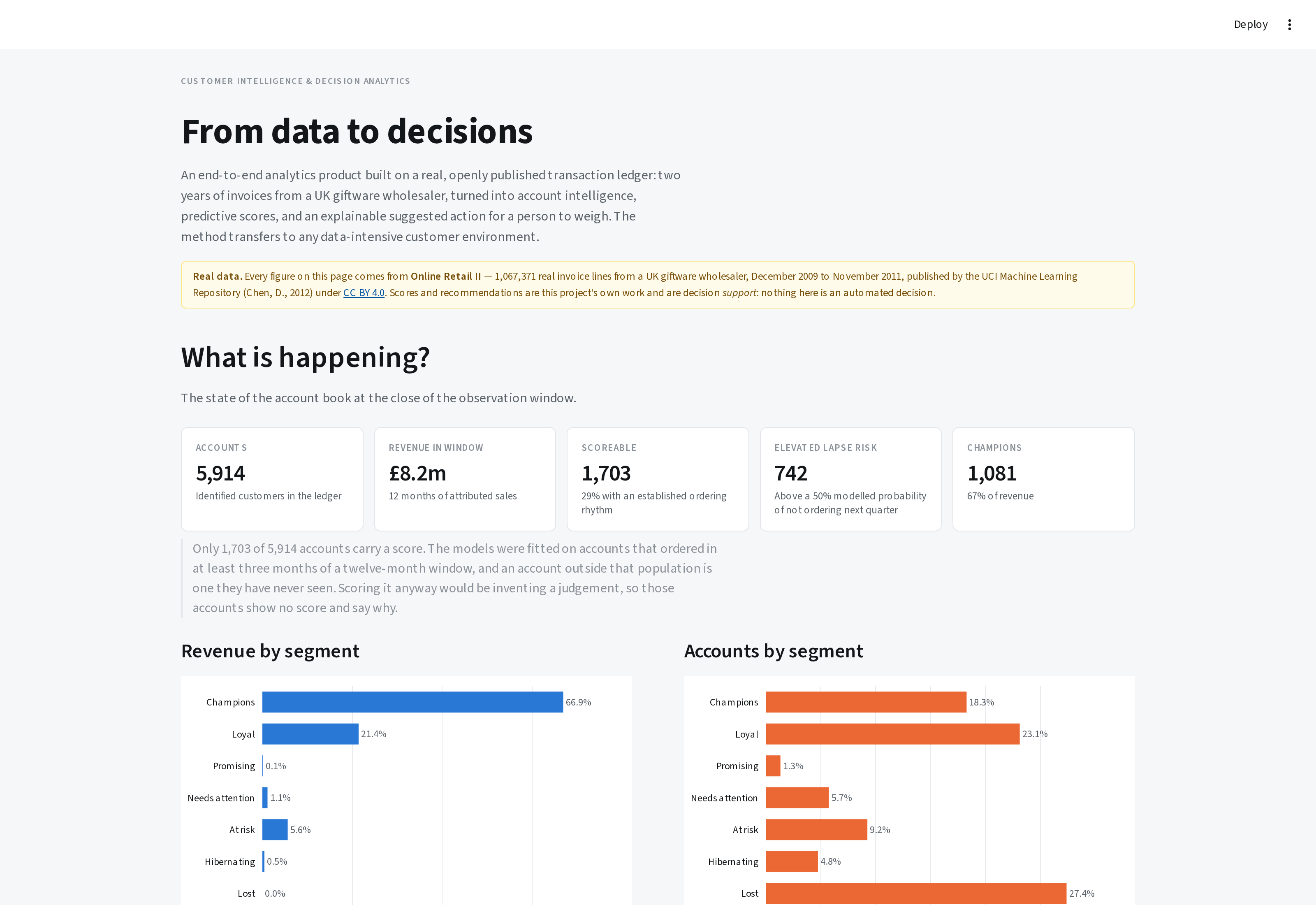Click the At risk bar in Accounts chart
The width and height of the screenshot is (1316, 905).
pyautogui.click(x=816, y=830)
